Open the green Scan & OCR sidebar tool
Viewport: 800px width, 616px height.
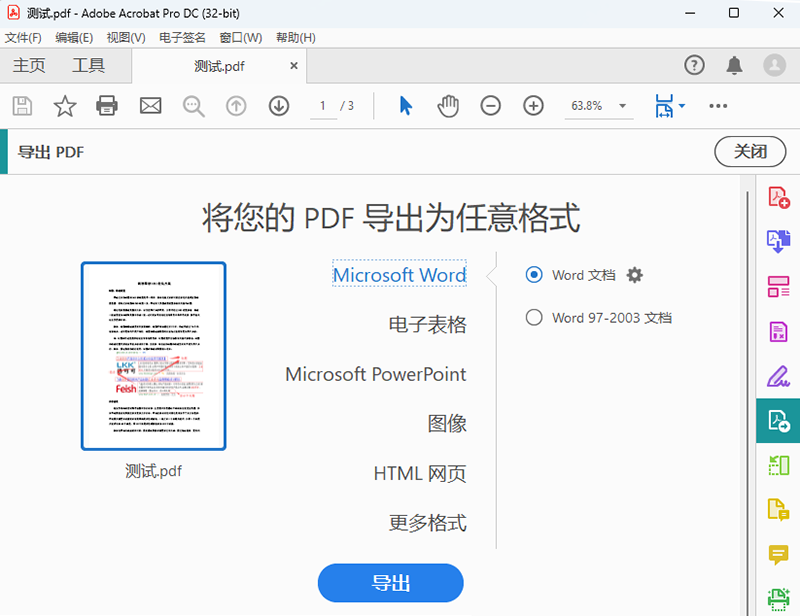(x=779, y=599)
